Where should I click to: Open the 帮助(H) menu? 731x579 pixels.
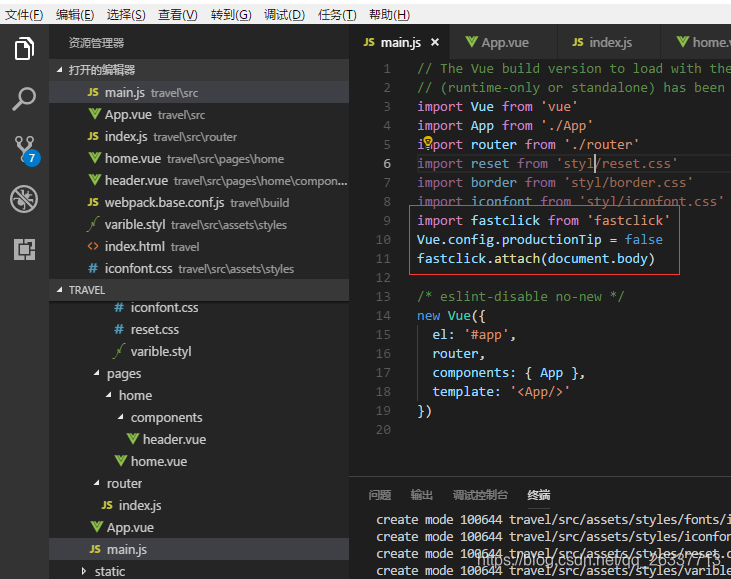coord(389,15)
